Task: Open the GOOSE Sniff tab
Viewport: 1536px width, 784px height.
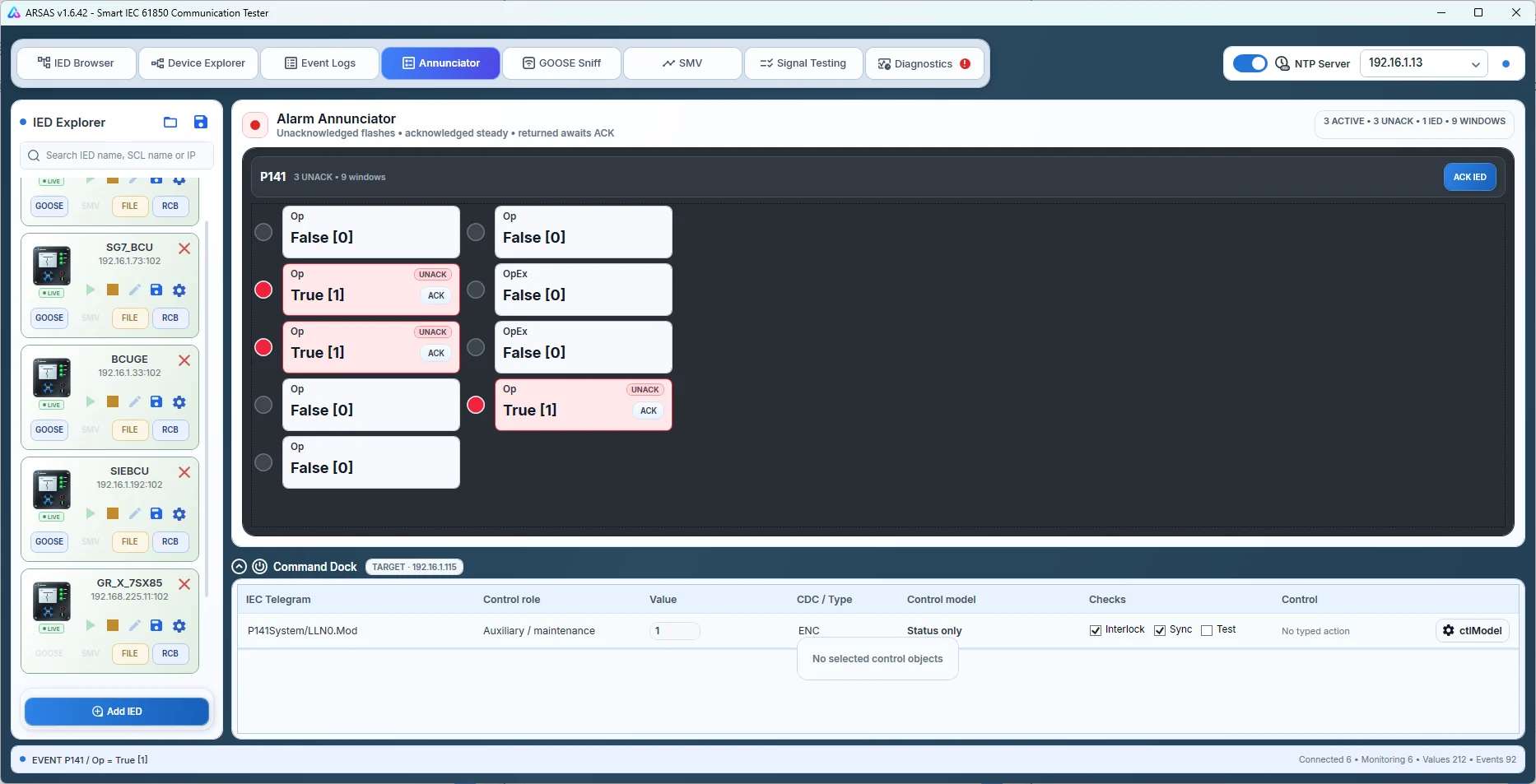Action: tap(561, 63)
